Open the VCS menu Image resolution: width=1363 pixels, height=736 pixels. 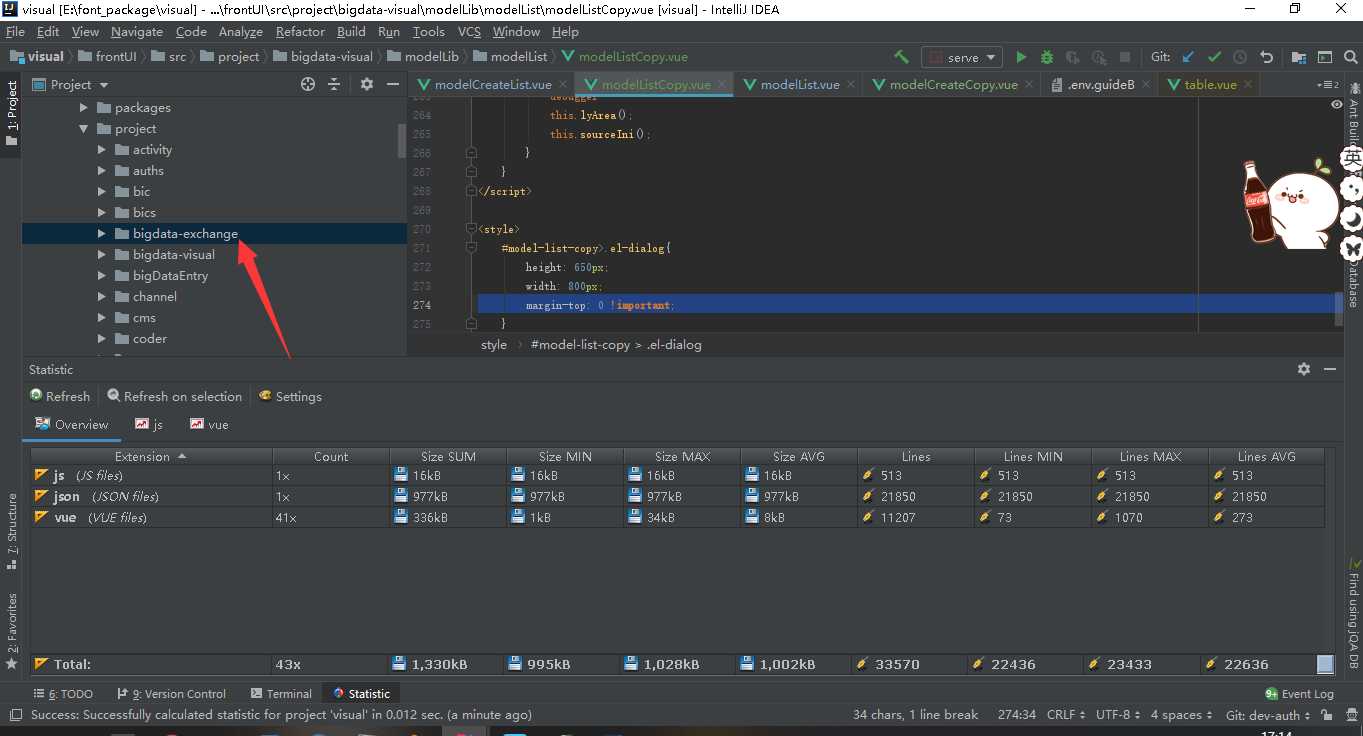[x=469, y=32]
